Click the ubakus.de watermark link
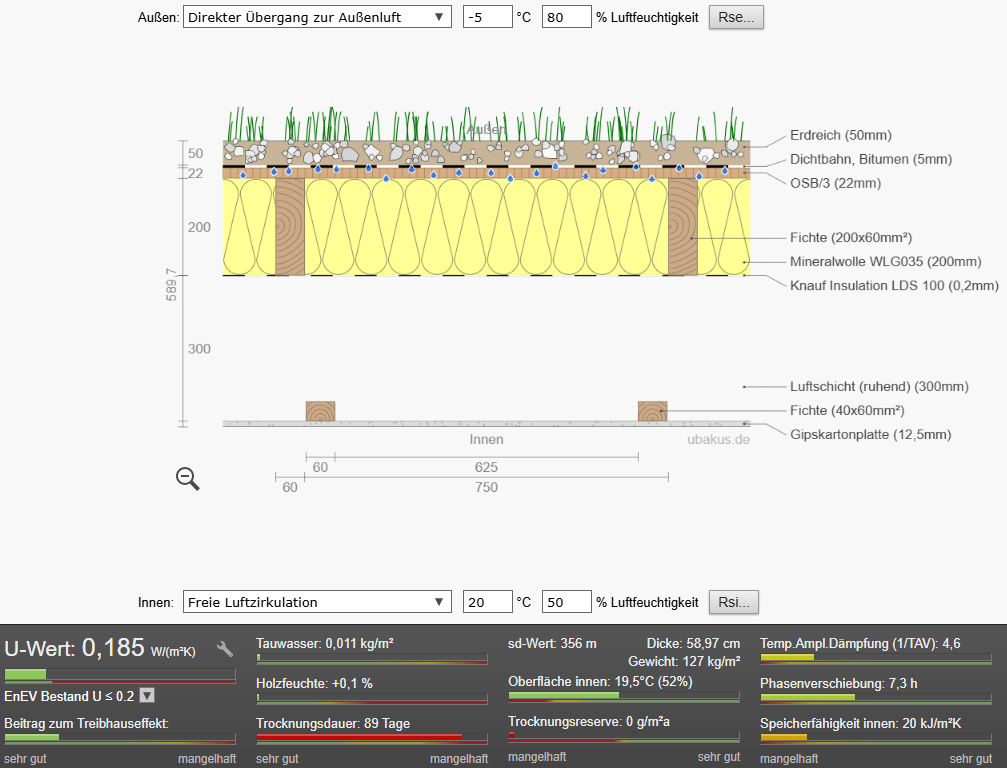The image size is (1007, 768). (x=718, y=439)
